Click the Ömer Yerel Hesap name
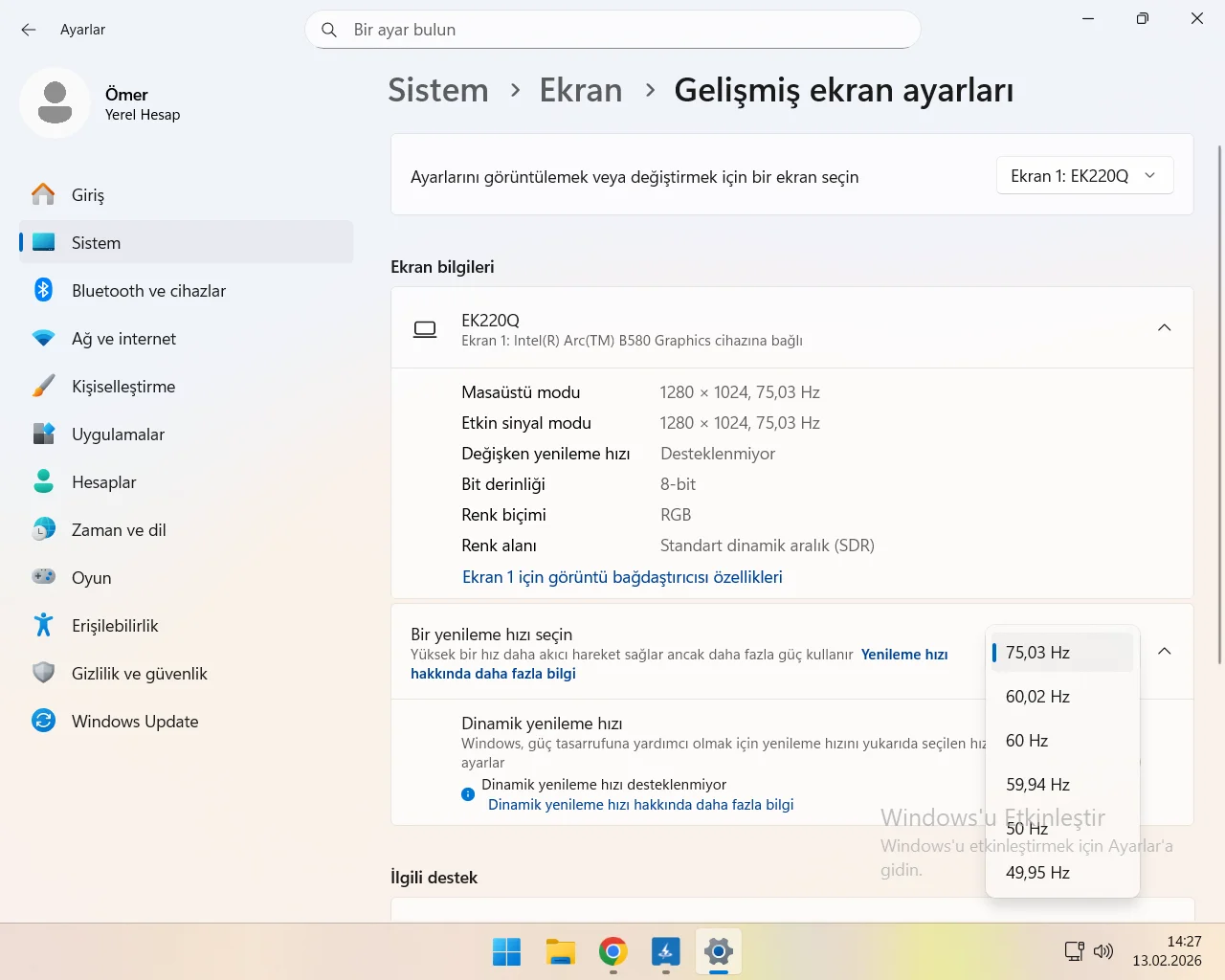1225x980 pixels. point(143,103)
